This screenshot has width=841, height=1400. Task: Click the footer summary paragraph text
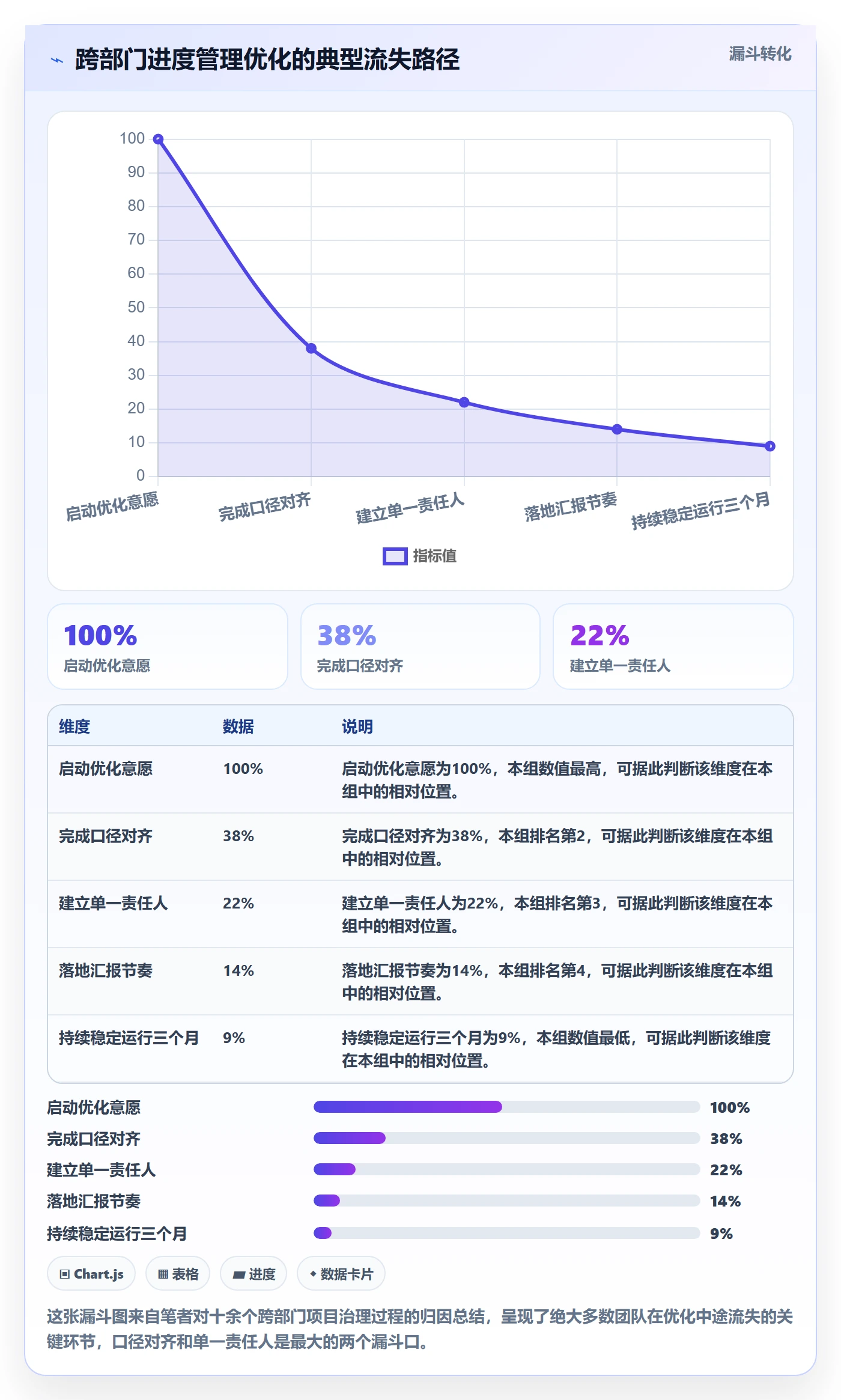(420, 1328)
